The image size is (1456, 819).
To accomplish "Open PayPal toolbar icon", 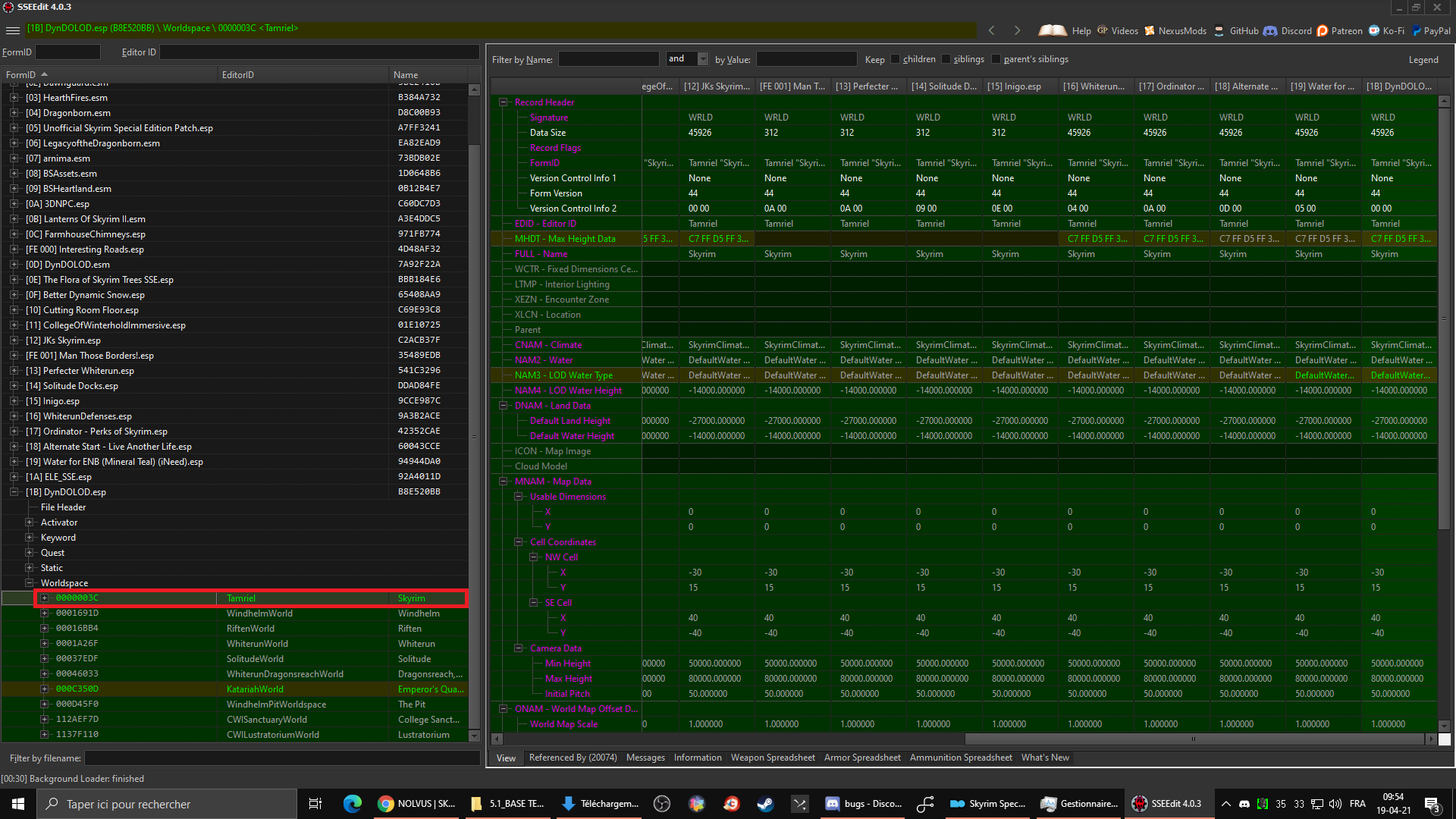I will [x=1416, y=31].
